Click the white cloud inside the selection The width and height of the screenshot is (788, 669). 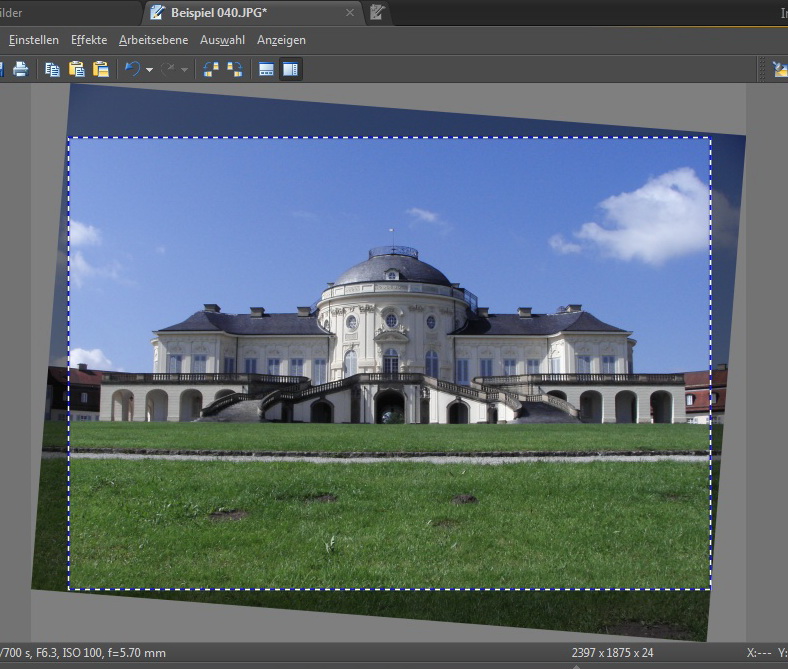pos(650,222)
